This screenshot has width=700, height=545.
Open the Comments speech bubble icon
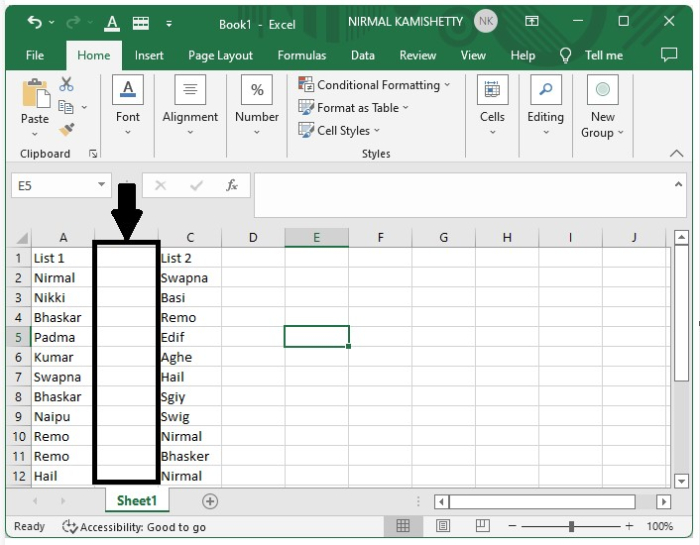669,55
